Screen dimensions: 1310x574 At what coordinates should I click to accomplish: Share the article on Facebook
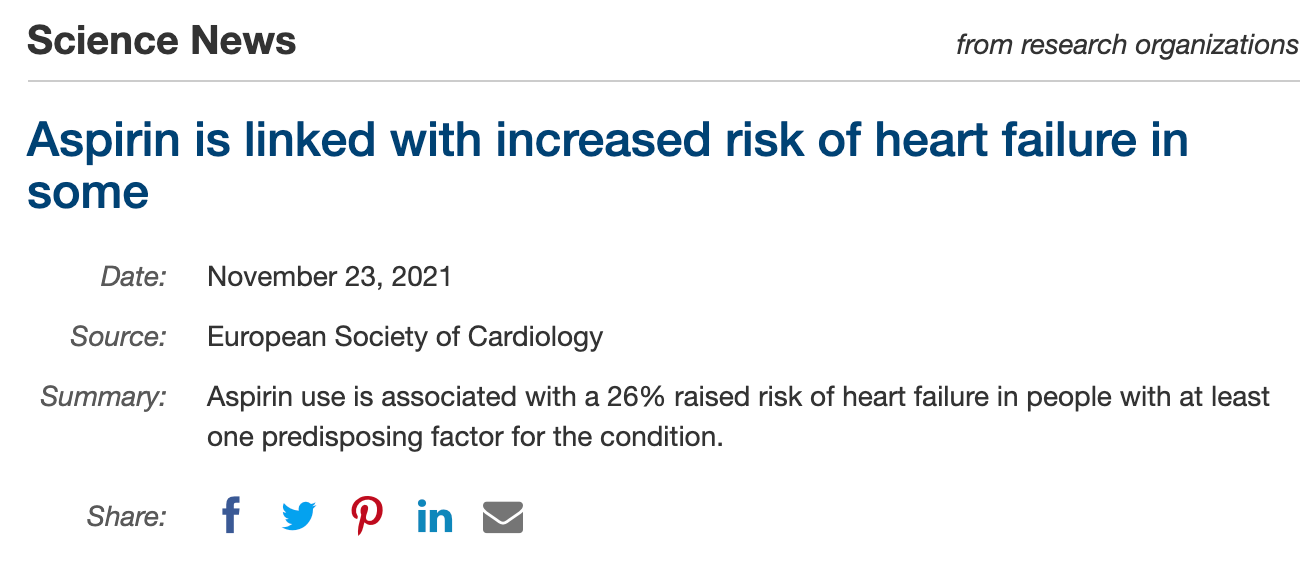click(x=231, y=516)
